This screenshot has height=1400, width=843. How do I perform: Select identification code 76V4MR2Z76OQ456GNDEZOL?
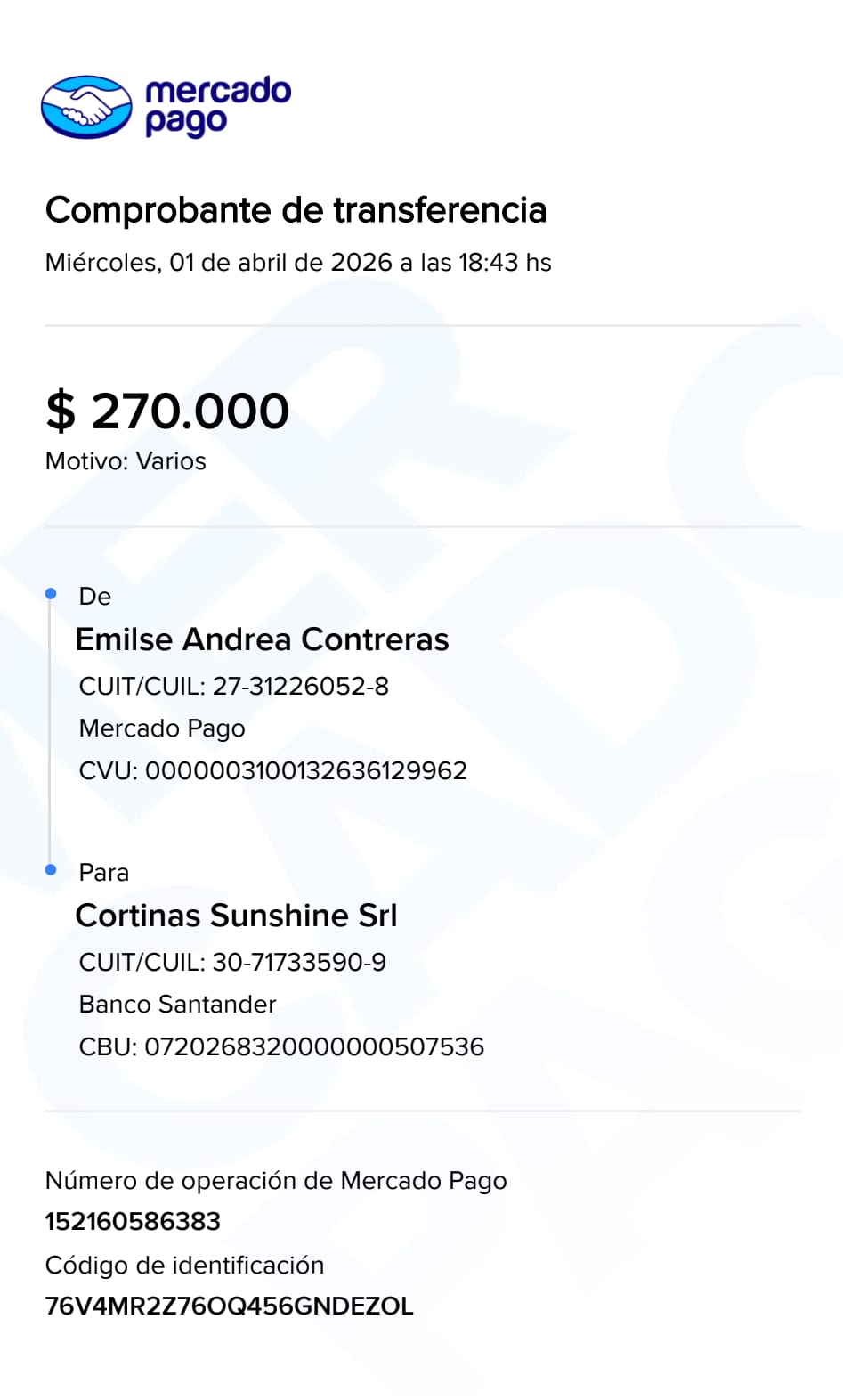click(x=229, y=1306)
